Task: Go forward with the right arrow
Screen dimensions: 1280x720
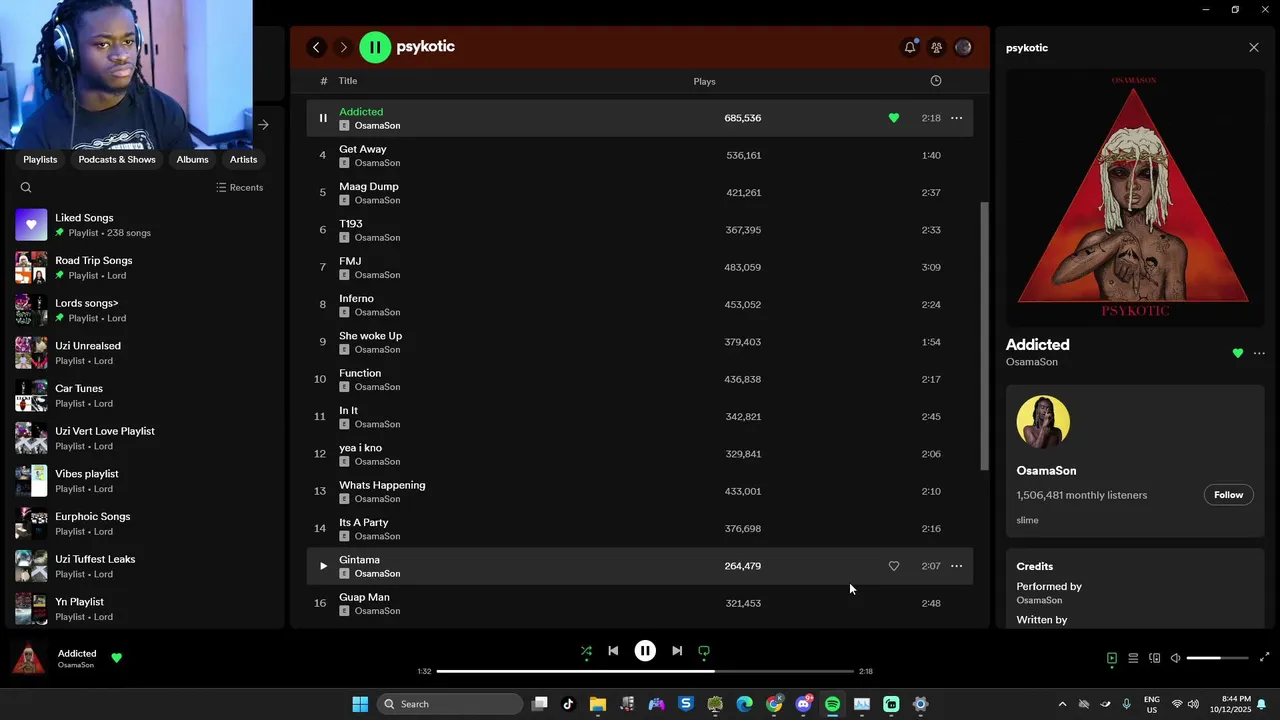Action: 343,47
